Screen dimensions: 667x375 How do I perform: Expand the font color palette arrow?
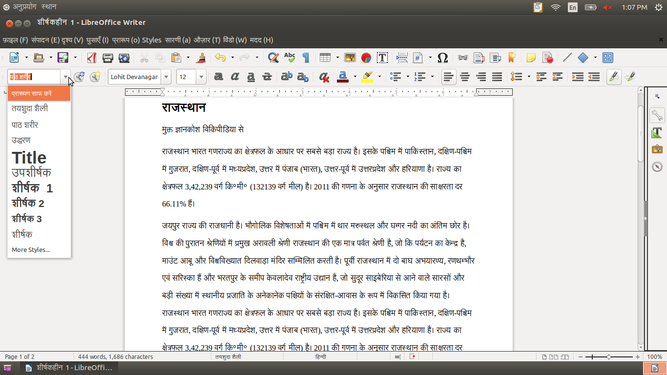[x=355, y=77]
